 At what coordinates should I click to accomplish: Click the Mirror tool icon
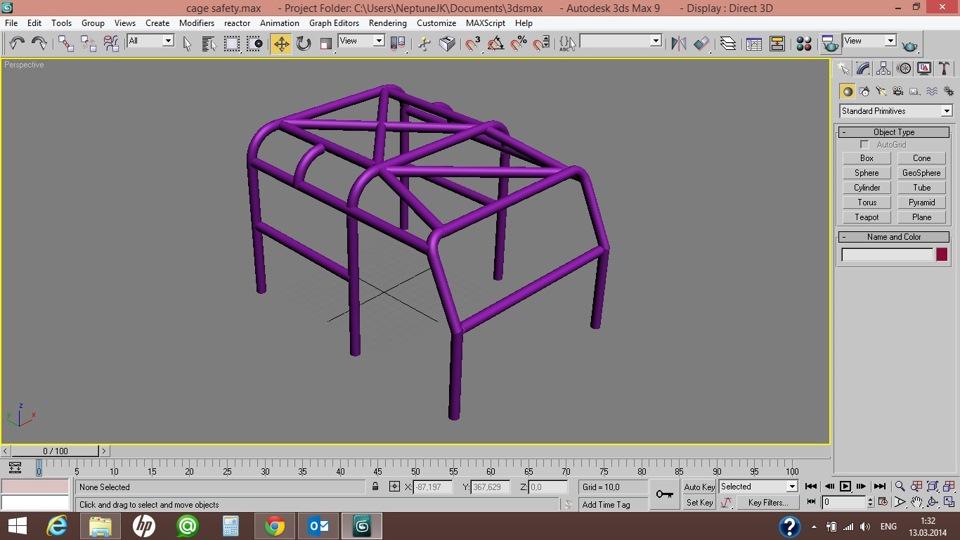(679, 43)
